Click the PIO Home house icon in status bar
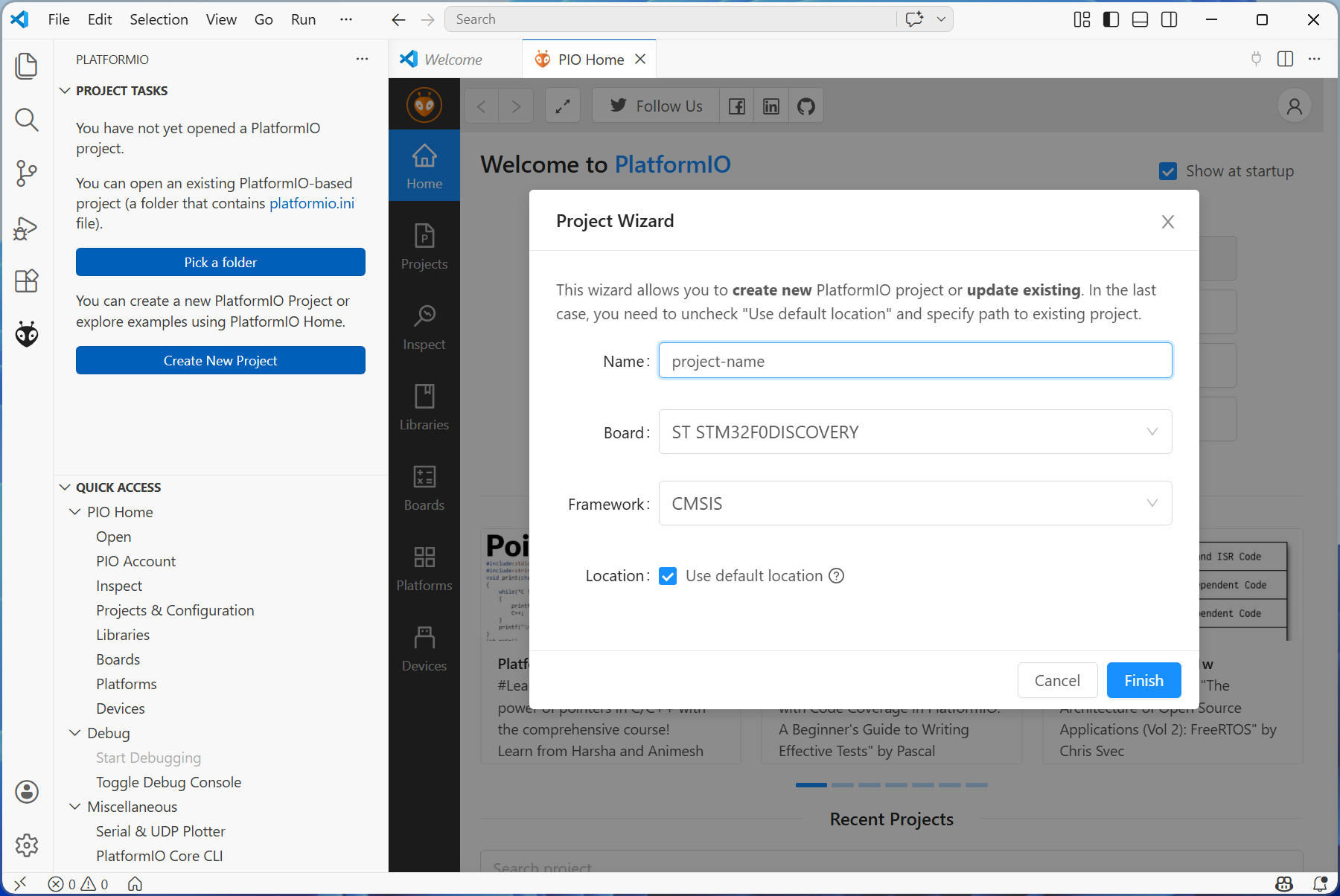 pyautogui.click(x=135, y=883)
